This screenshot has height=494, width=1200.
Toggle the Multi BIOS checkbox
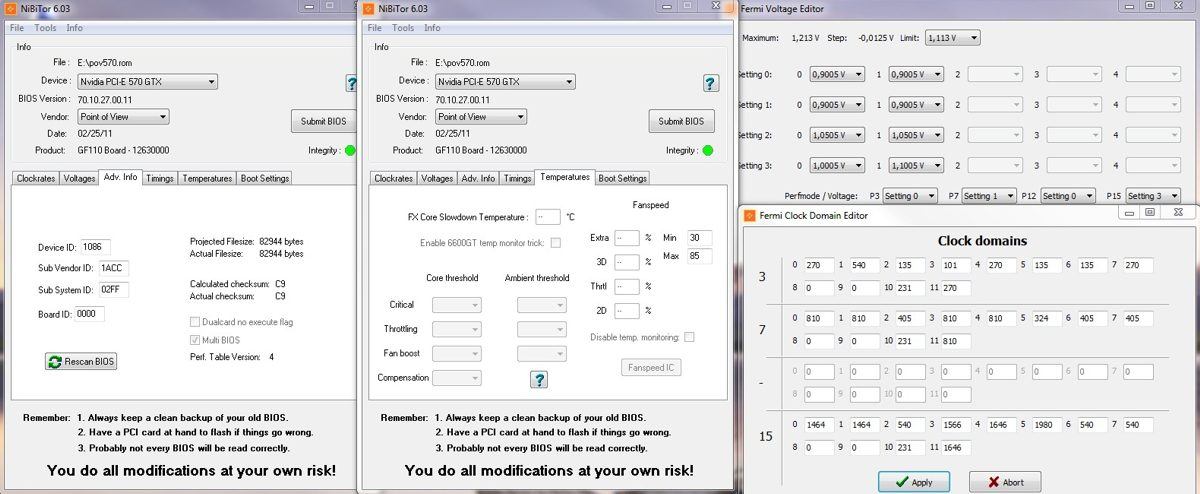(x=194, y=340)
